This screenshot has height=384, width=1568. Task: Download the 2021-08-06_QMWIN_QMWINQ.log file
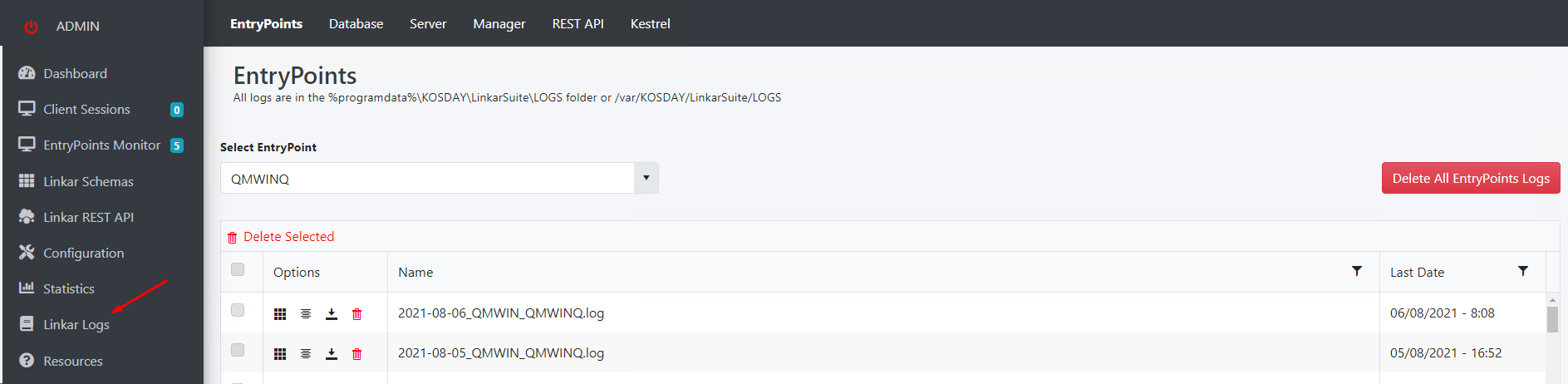[332, 314]
